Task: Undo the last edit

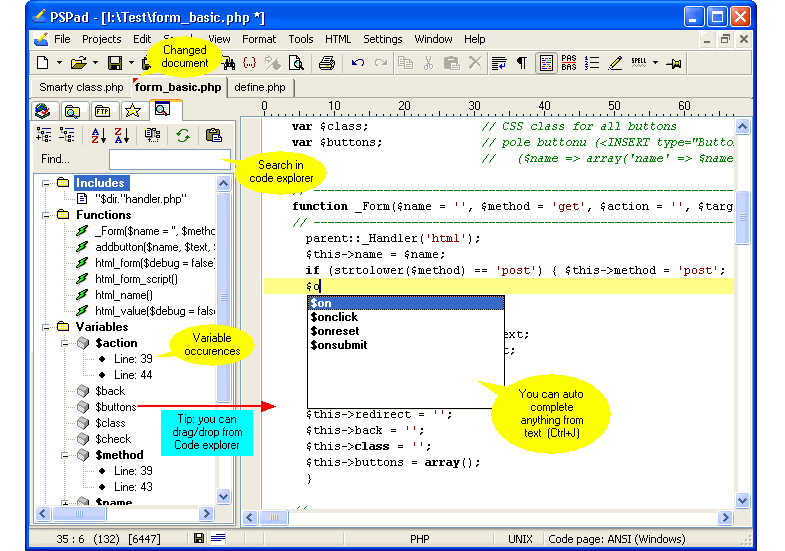Action: tap(357, 63)
